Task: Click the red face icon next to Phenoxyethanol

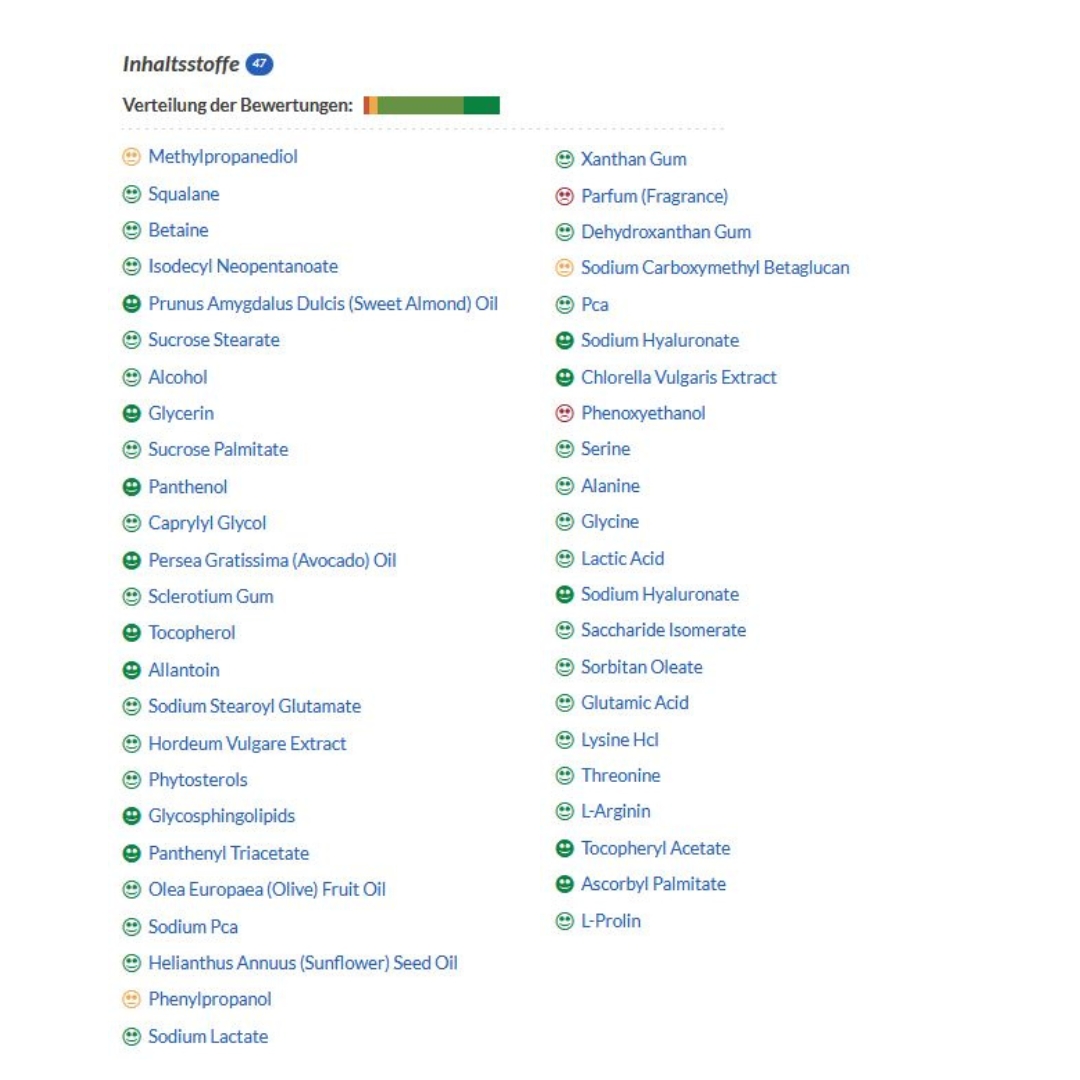Action: 564,413
